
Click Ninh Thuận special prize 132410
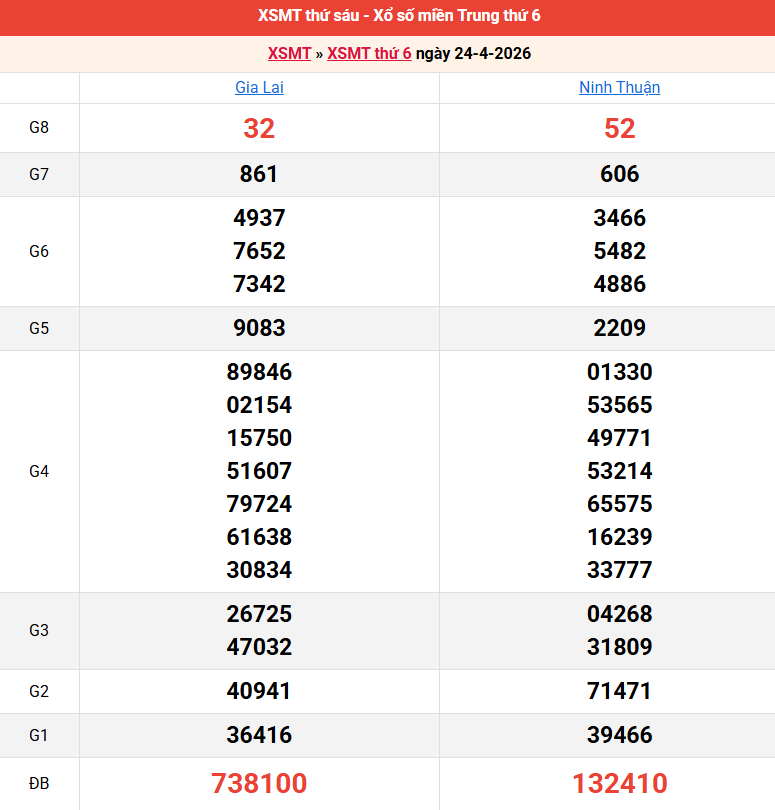coord(619,783)
